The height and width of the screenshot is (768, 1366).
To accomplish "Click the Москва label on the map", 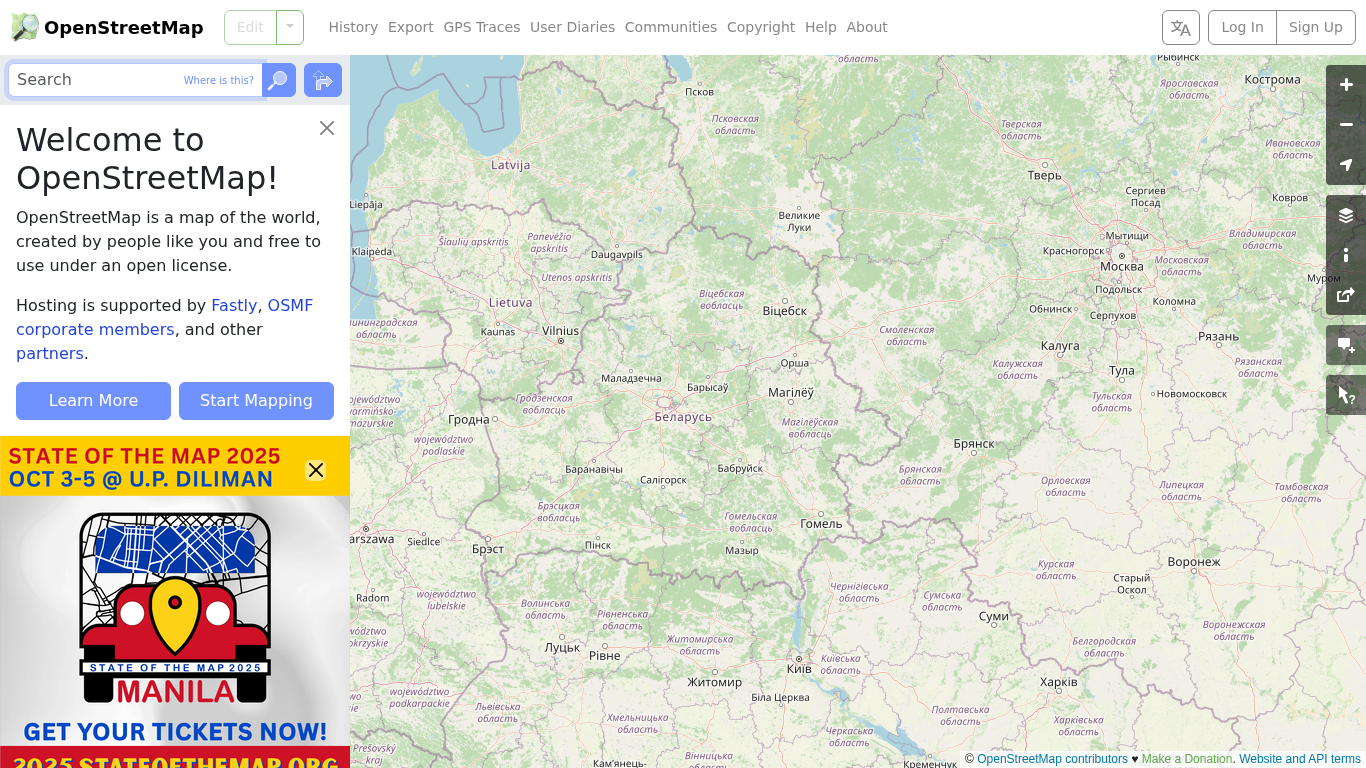I will click(x=1121, y=267).
